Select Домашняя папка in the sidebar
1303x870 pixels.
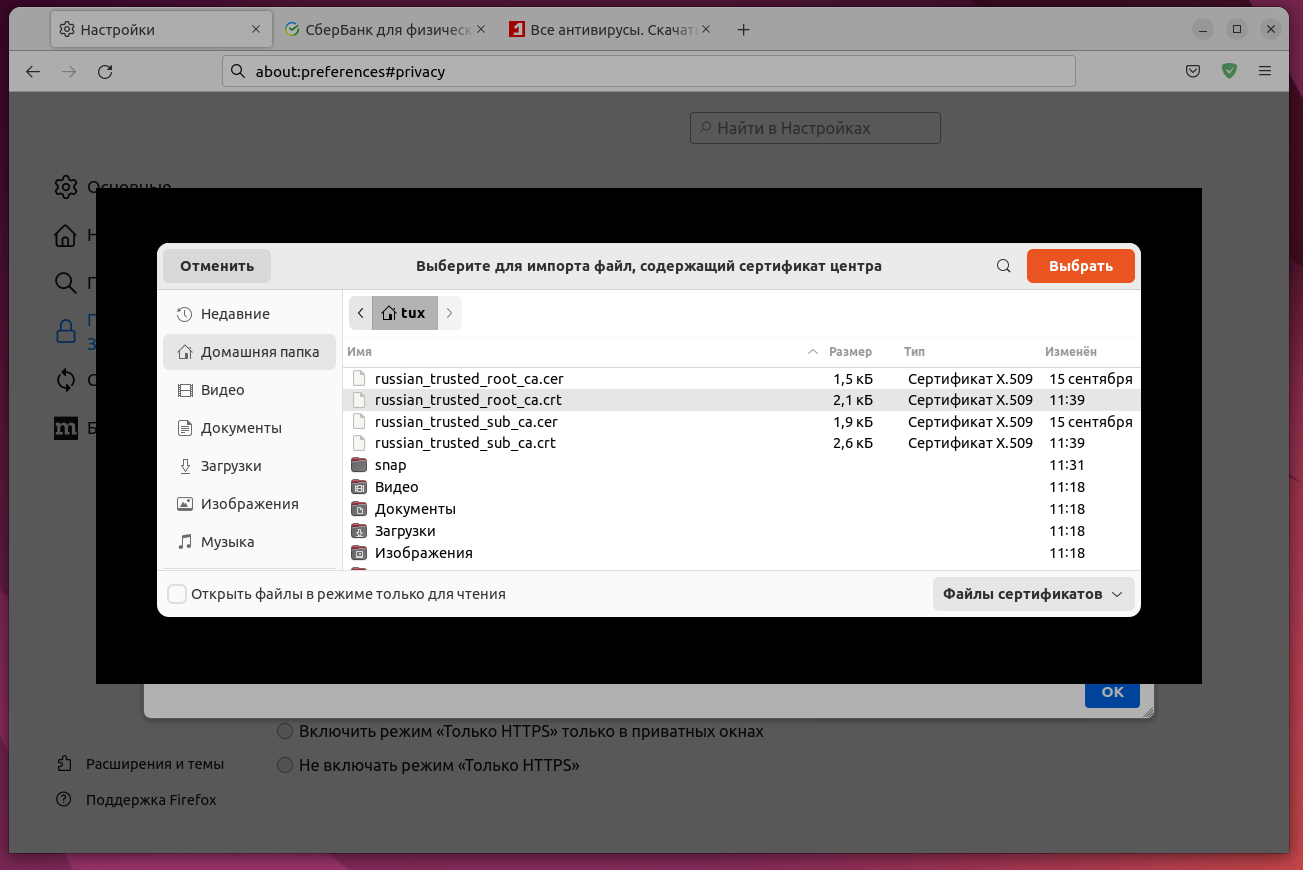click(249, 352)
